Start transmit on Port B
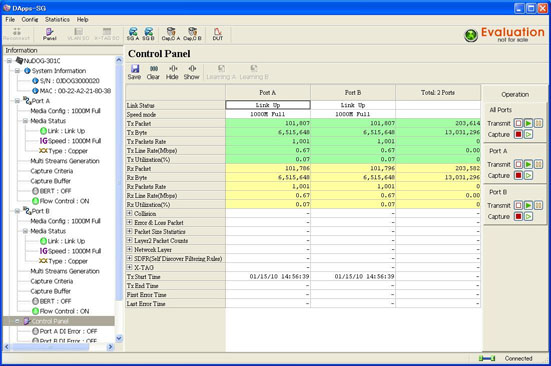The height and width of the screenshot is (366, 551). pos(529,205)
